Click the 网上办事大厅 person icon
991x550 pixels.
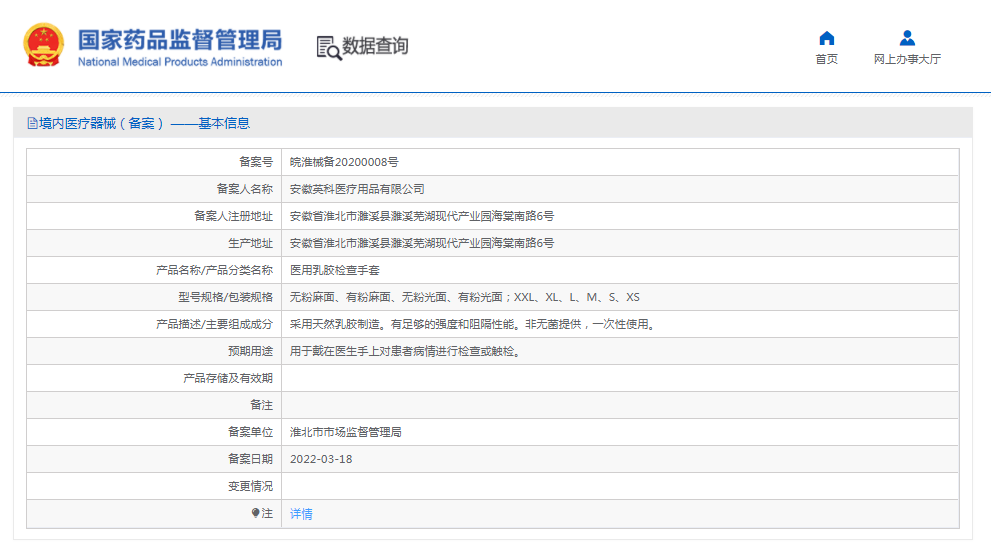907,38
